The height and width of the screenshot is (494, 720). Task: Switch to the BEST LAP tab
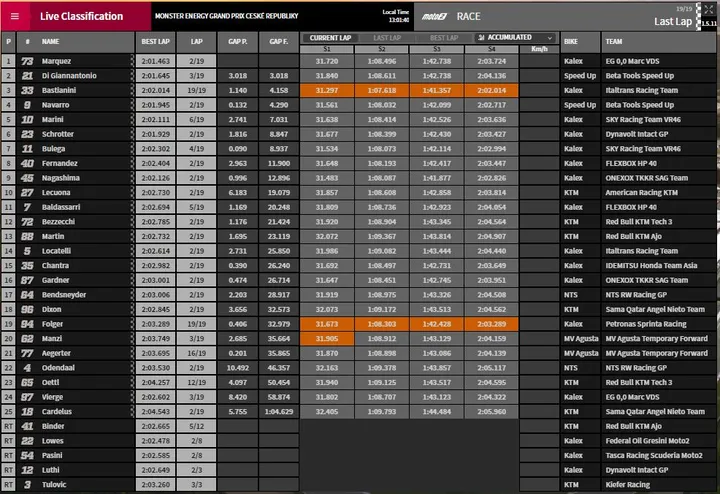point(444,38)
